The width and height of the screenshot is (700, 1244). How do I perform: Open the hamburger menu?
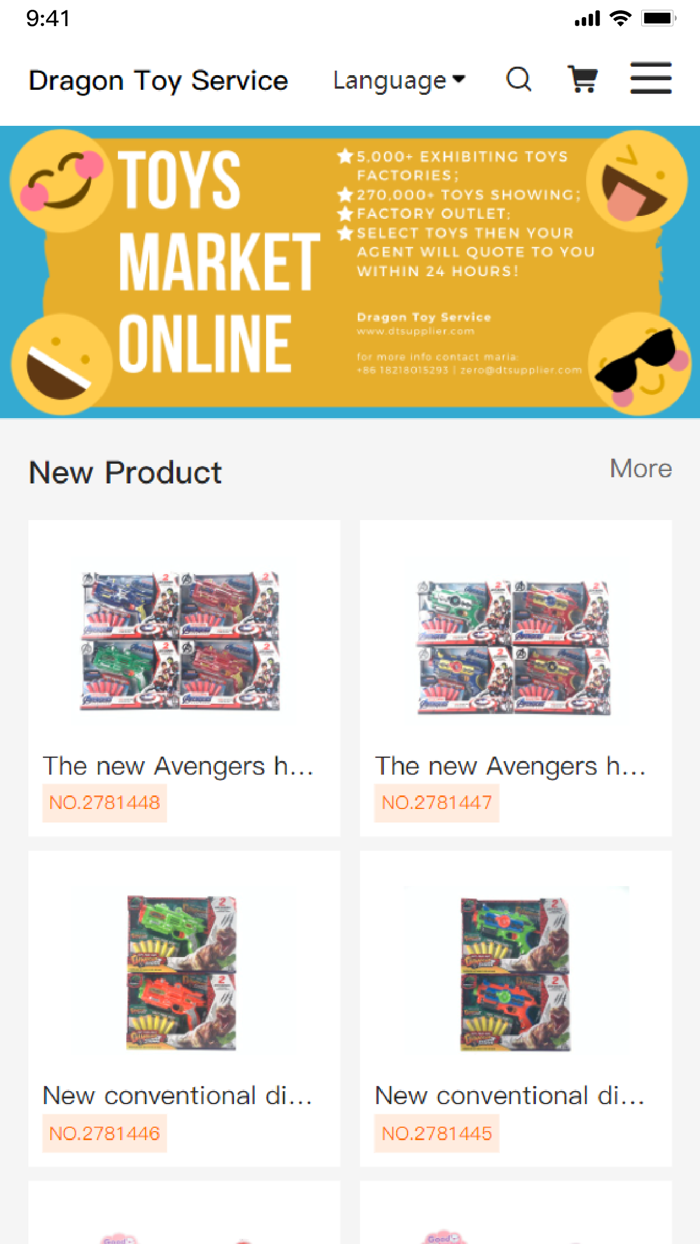[x=650, y=79]
